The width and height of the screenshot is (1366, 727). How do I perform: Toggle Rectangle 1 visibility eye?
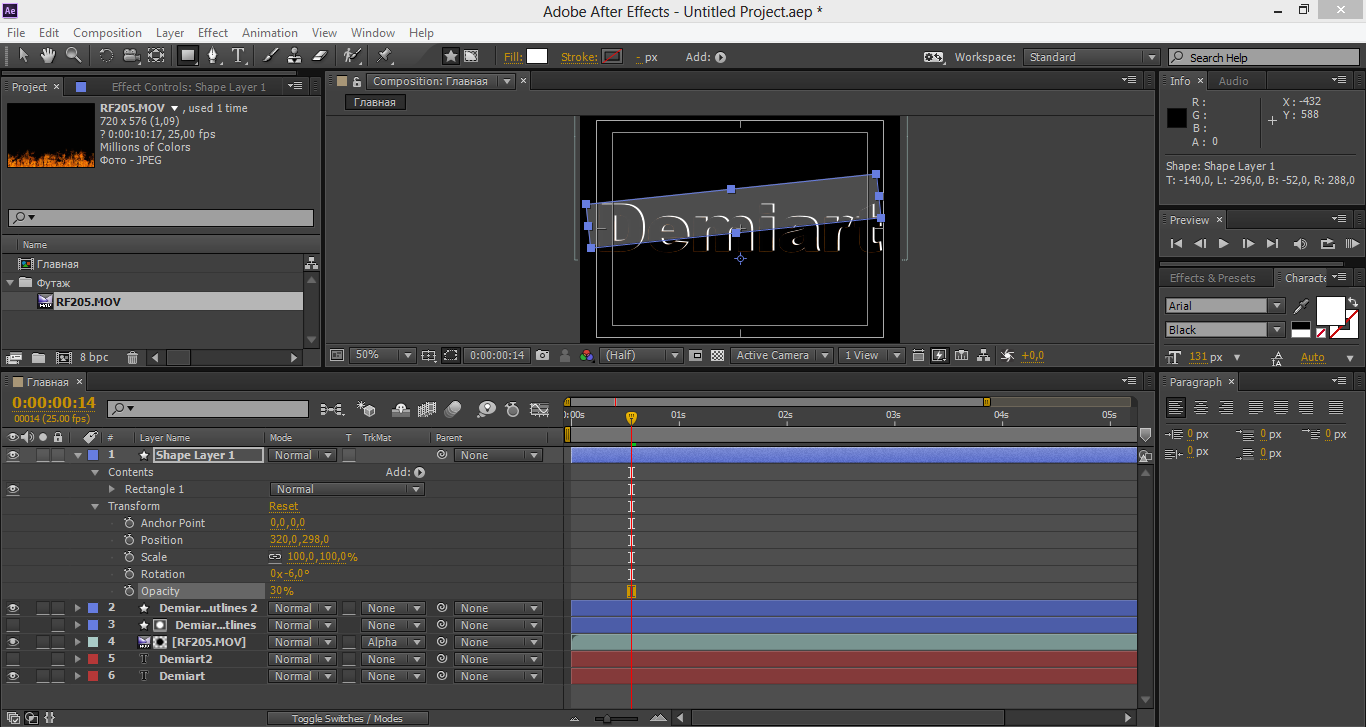[x=13, y=489]
